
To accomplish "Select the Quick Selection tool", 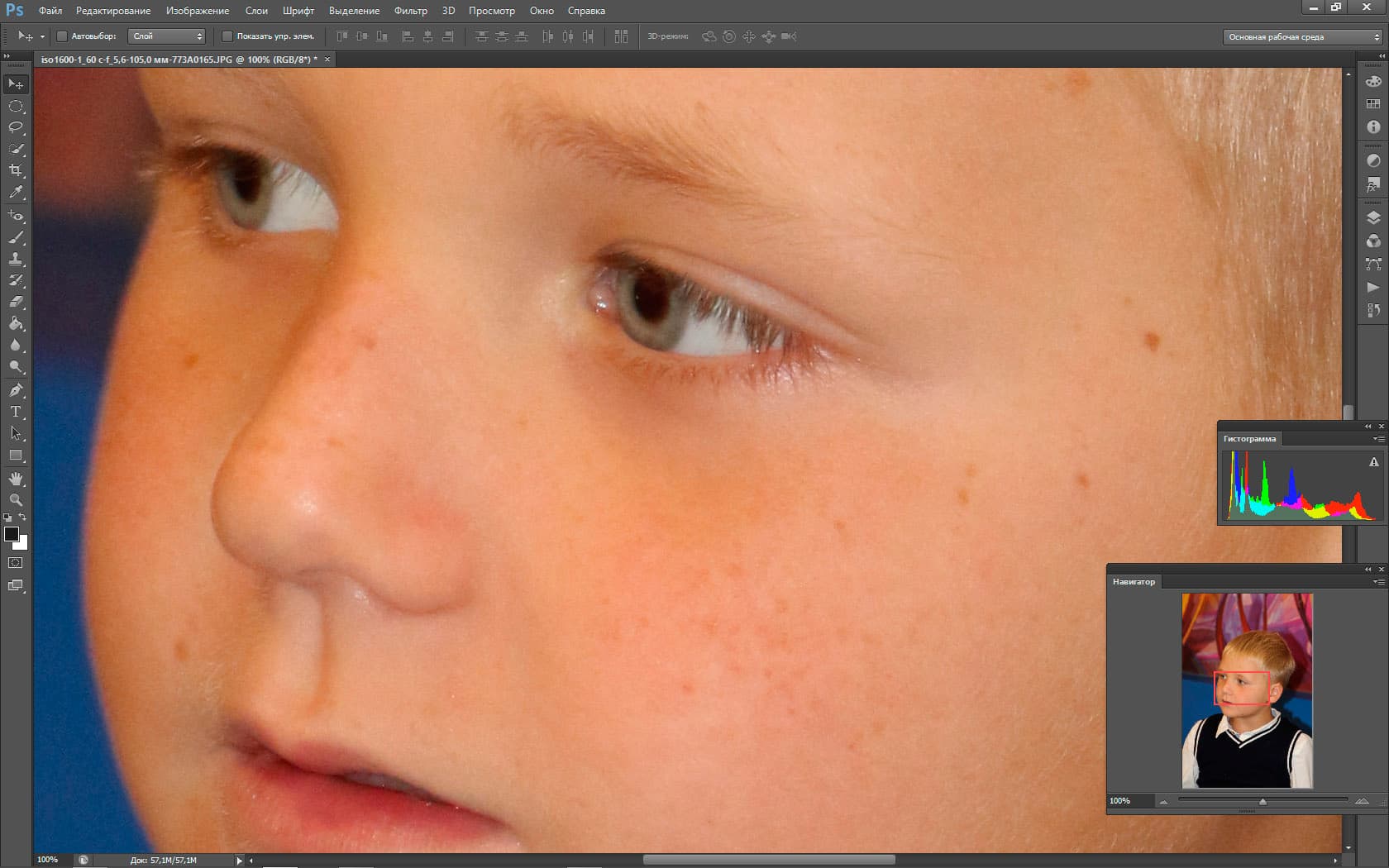I will click(16, 149).
